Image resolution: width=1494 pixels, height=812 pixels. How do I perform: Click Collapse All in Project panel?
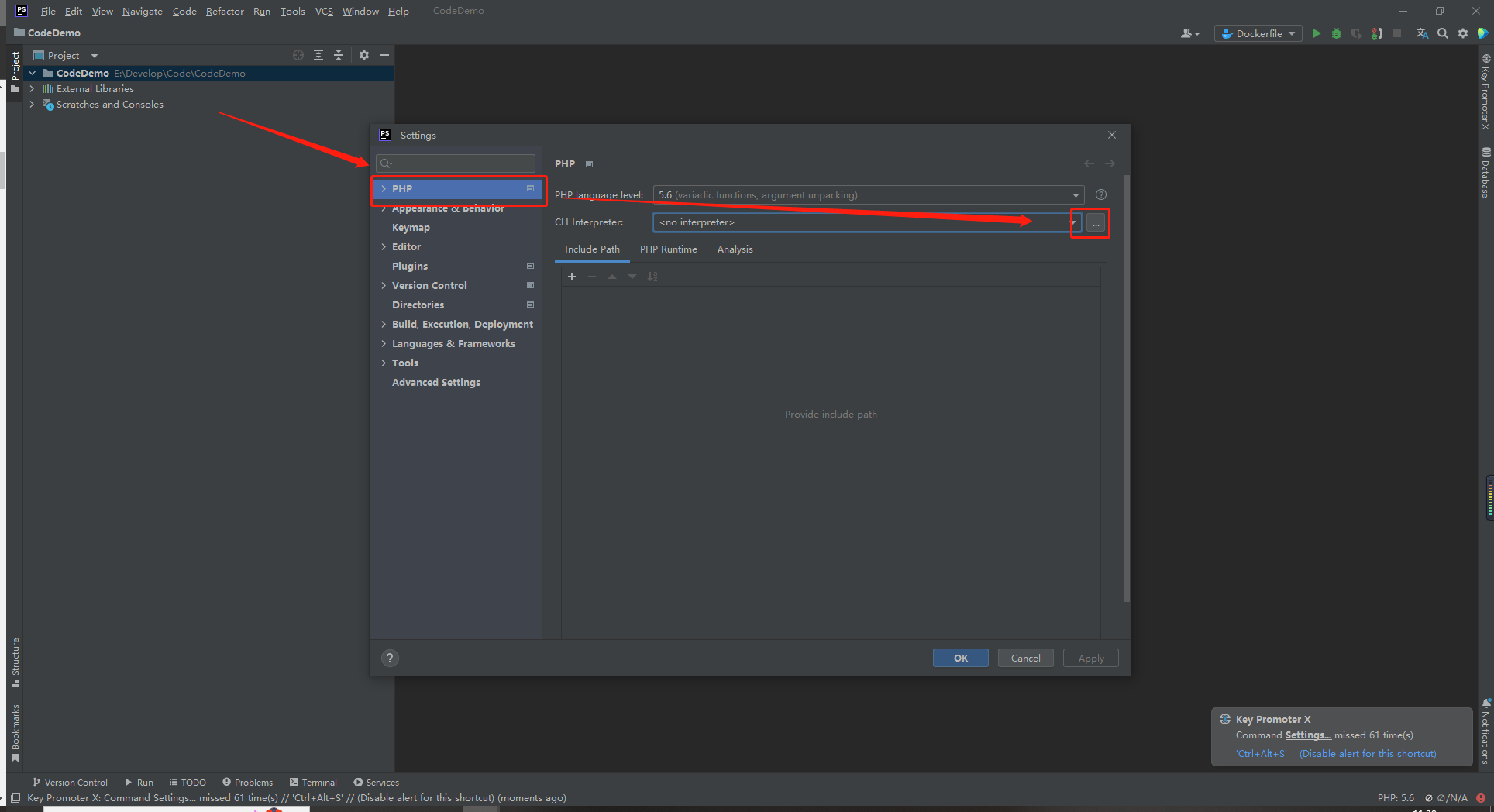(x=339, y=55)
